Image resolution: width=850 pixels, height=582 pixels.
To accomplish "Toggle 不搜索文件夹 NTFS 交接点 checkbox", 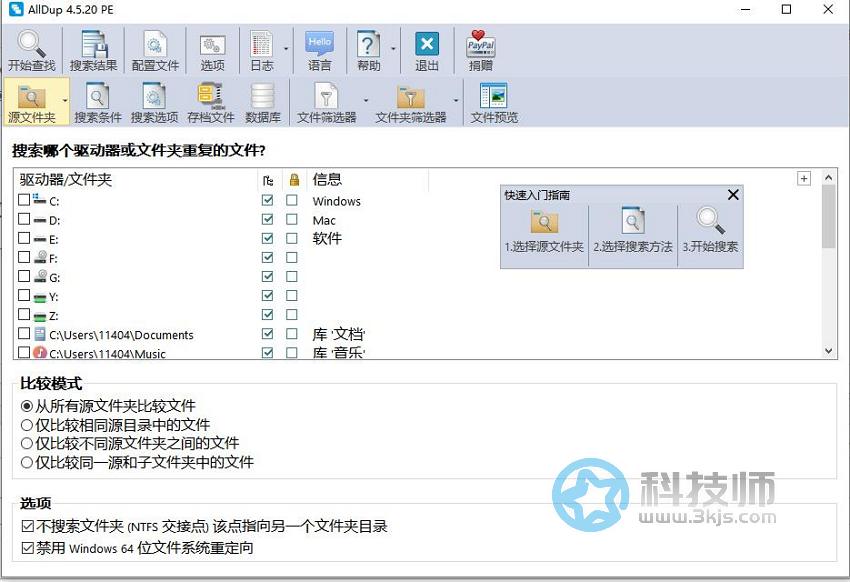I will coord(28,526).
